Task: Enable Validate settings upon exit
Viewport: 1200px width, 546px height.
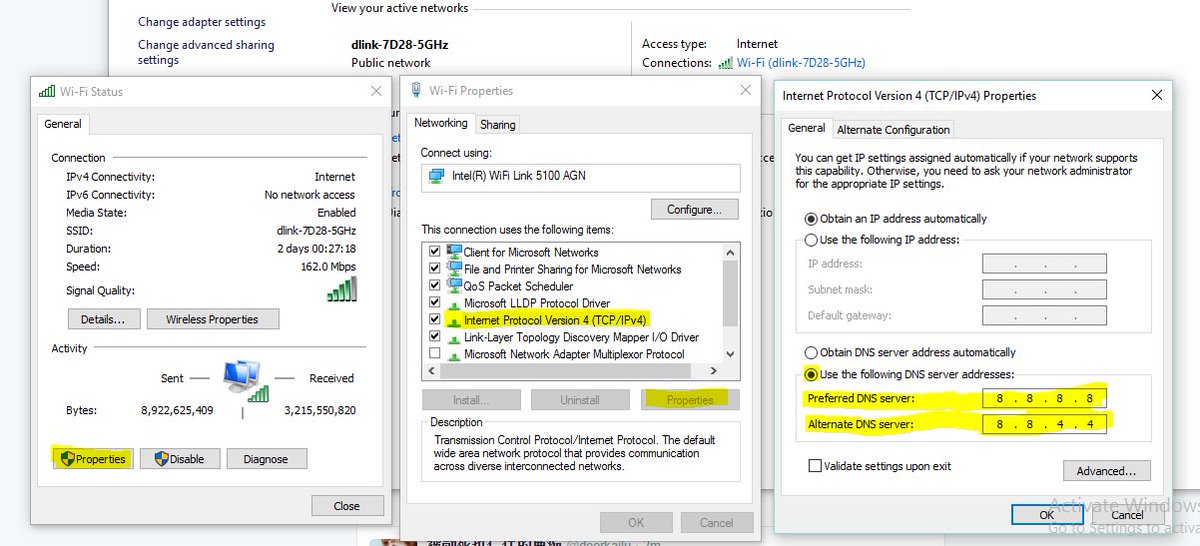Action: click(x=815, y=466)
